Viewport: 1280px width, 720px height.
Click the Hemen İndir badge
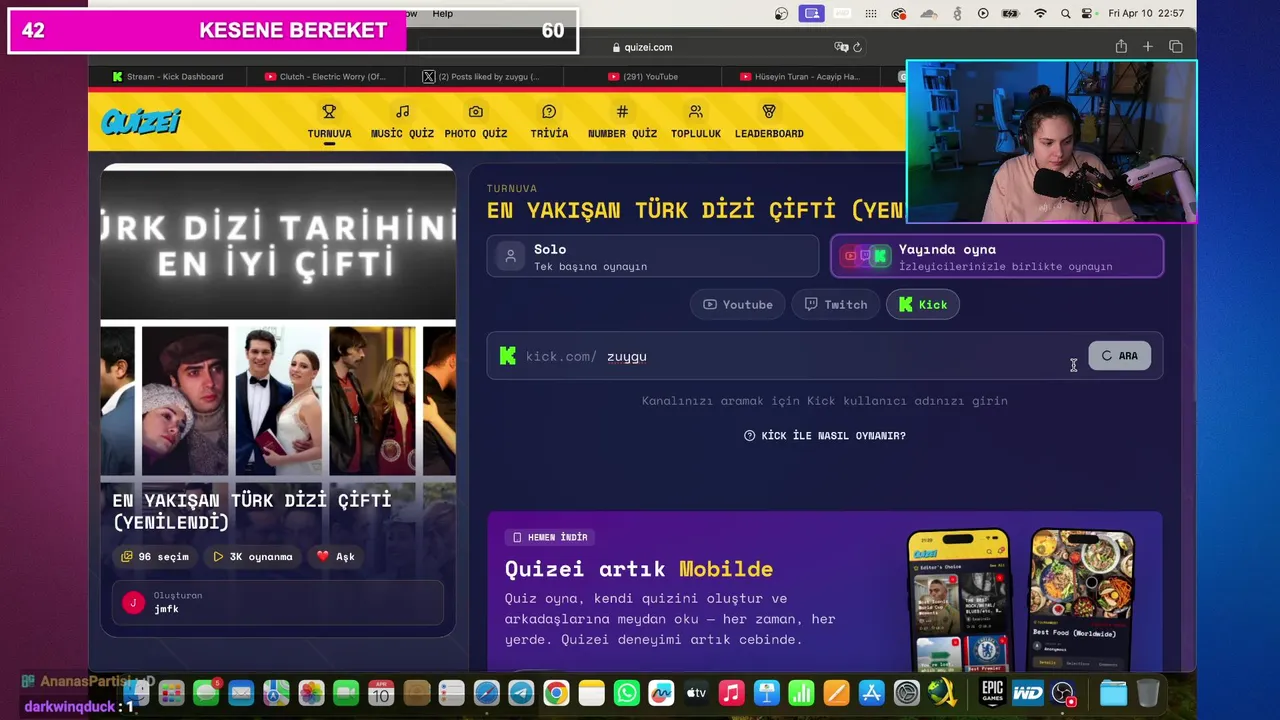point(550,537)
